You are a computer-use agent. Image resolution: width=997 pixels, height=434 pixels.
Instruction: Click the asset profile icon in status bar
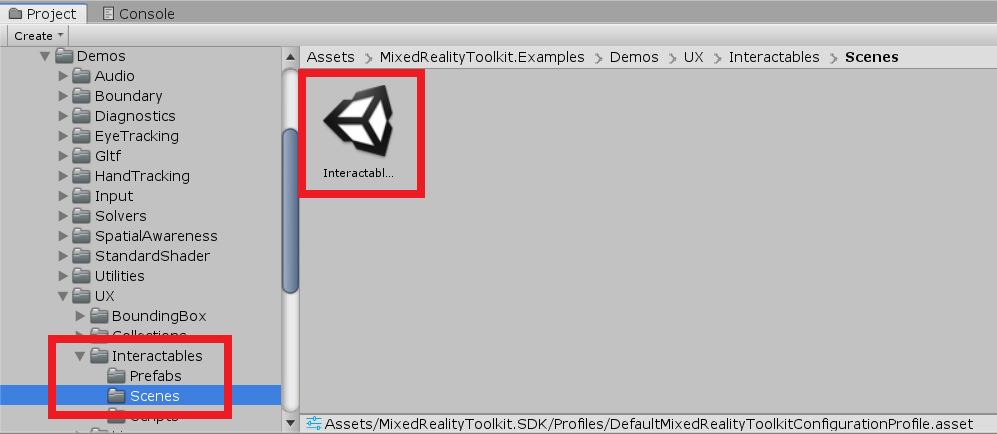(313, 424)
